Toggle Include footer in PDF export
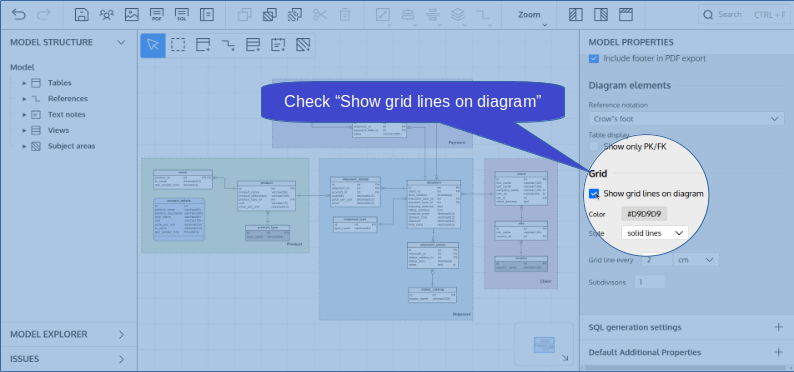The height and width of the screenshot is (372, 794). (x=594, y=59)
